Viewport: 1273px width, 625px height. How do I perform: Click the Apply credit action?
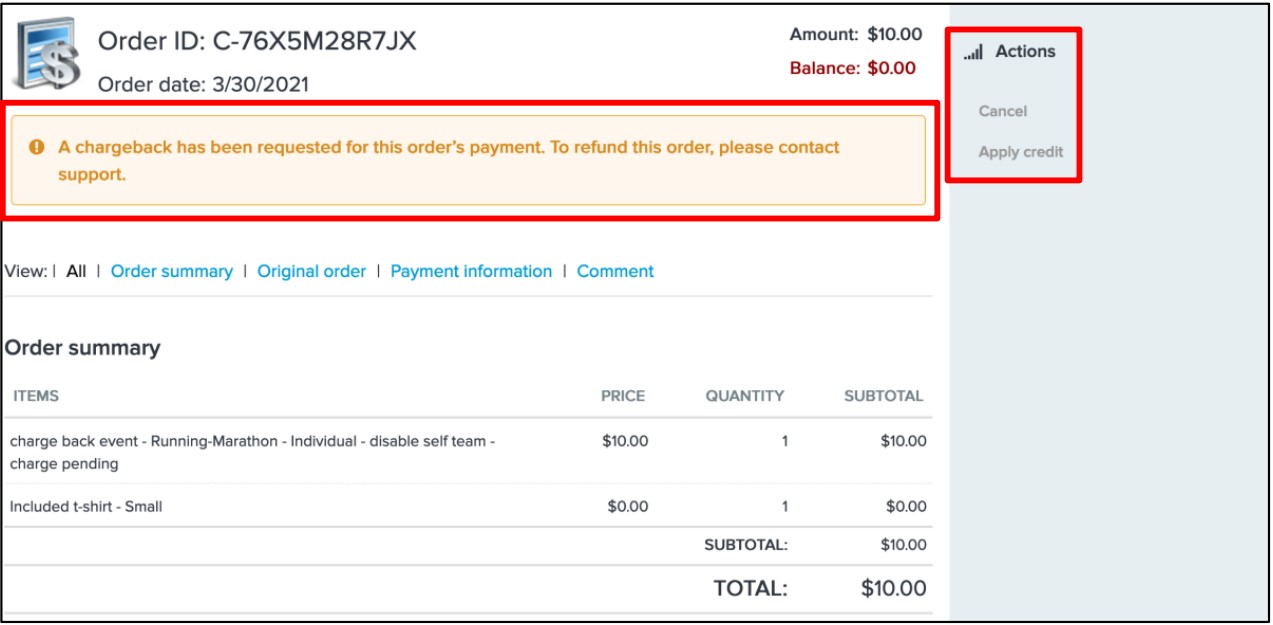click(1021, 152)
